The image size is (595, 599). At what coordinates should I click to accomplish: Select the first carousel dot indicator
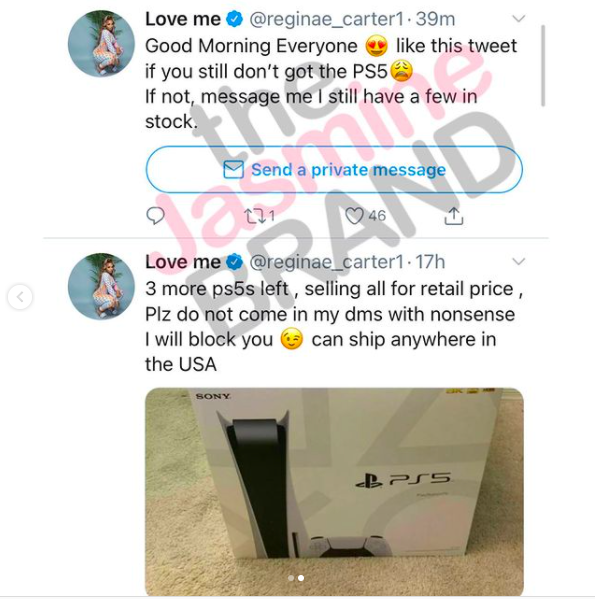pyautogui.click(x=291, y=578)
